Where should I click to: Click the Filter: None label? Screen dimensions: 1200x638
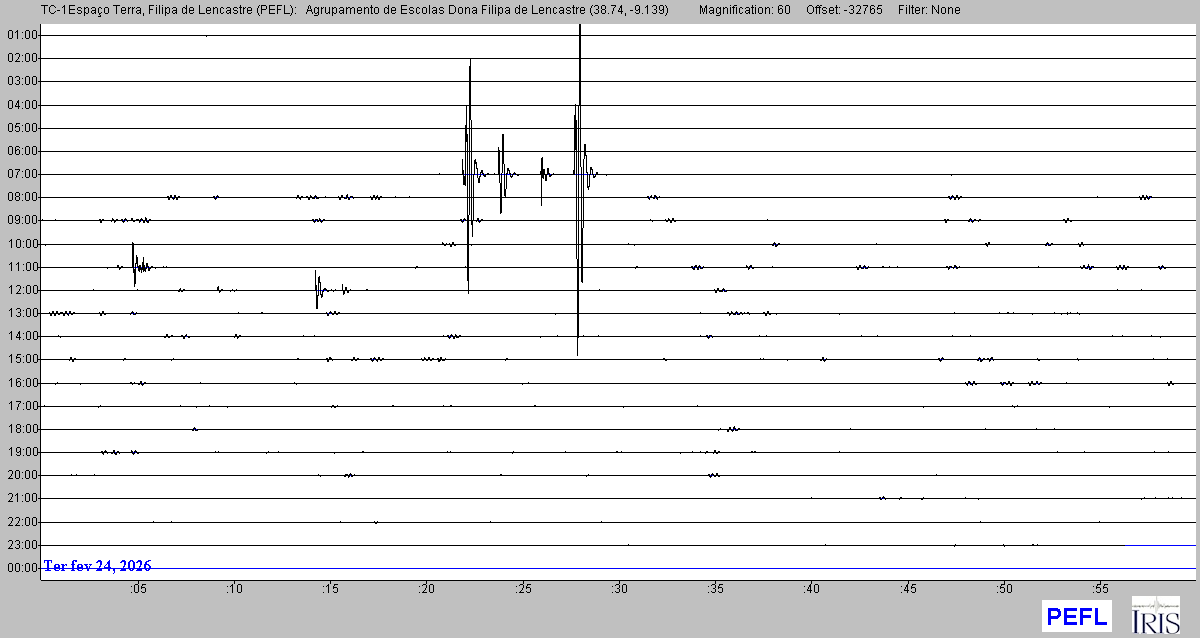pyautogui.click(x=929, y=10)
